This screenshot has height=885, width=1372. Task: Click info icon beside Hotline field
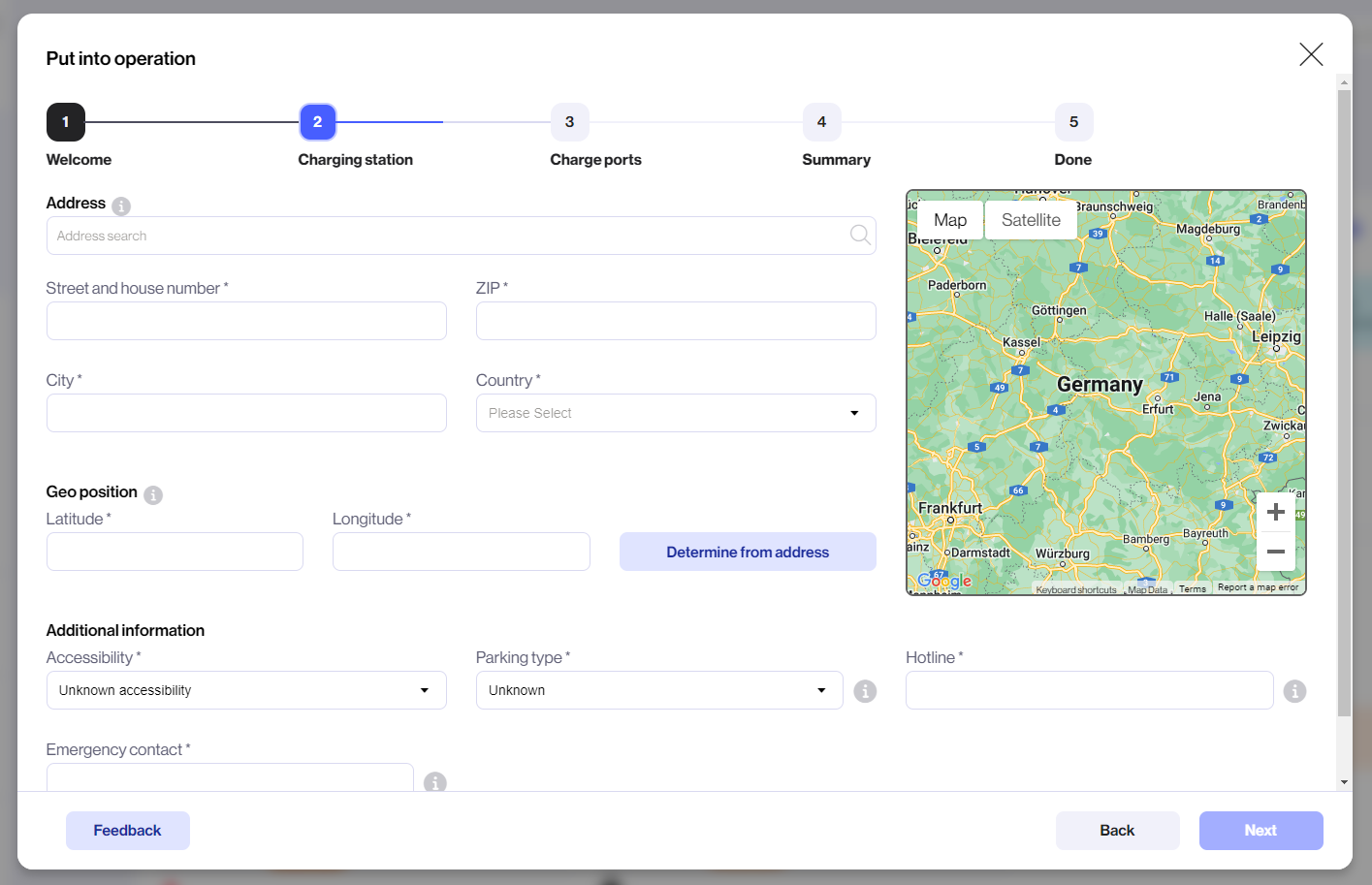(1294, 691)
